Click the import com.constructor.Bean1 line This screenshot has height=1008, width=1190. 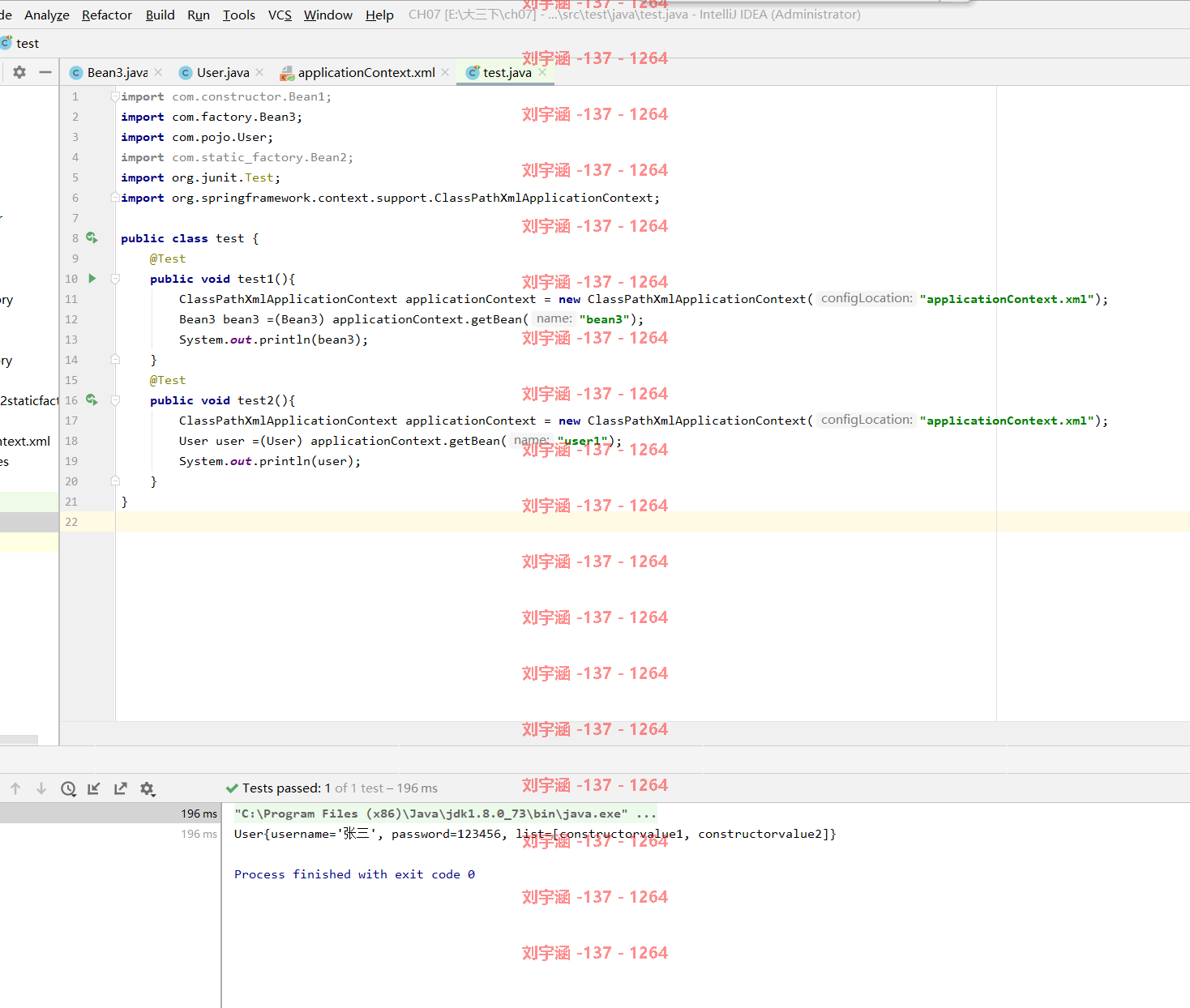click(226, 96)
